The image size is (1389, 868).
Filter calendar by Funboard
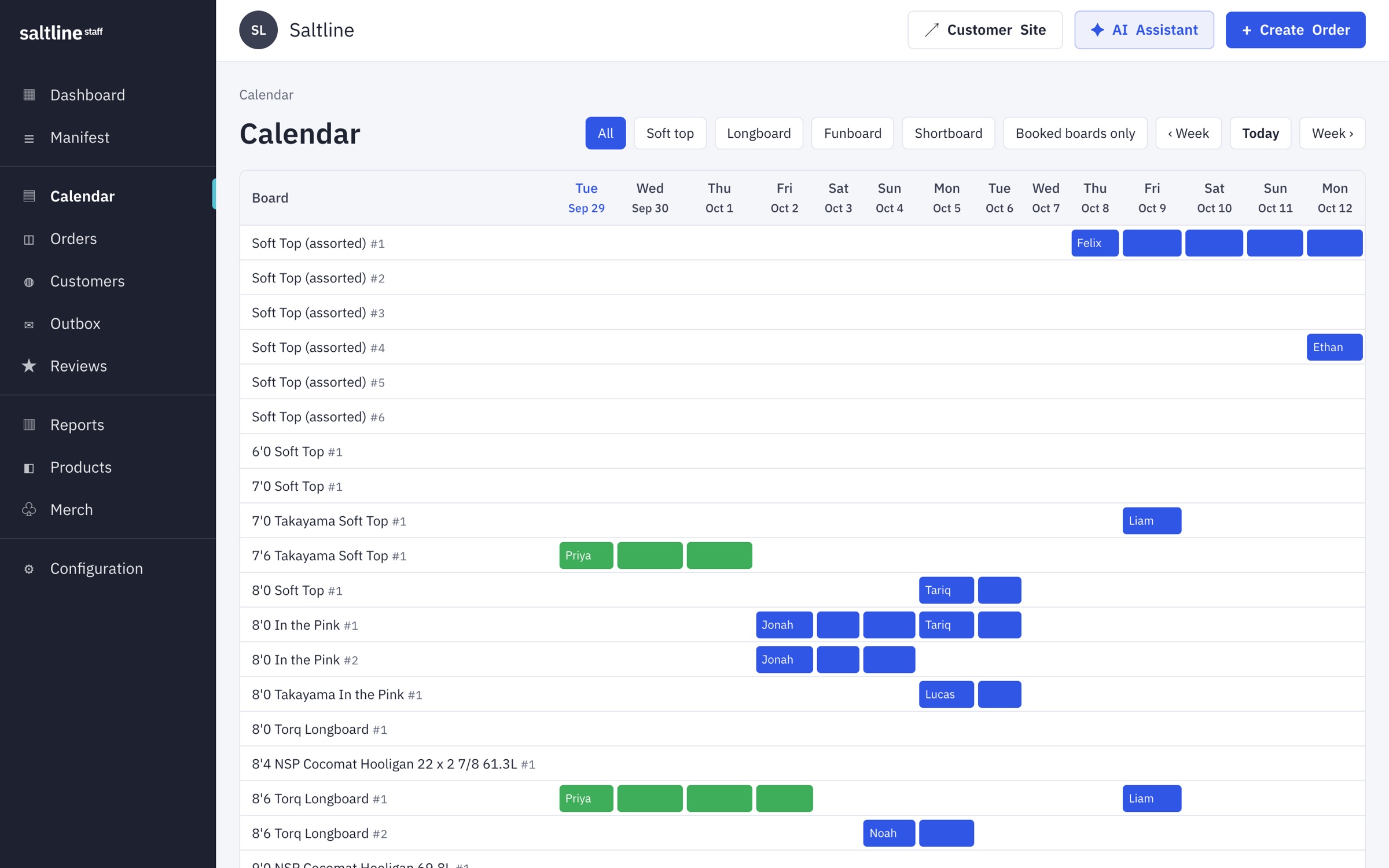click(852, 133)
